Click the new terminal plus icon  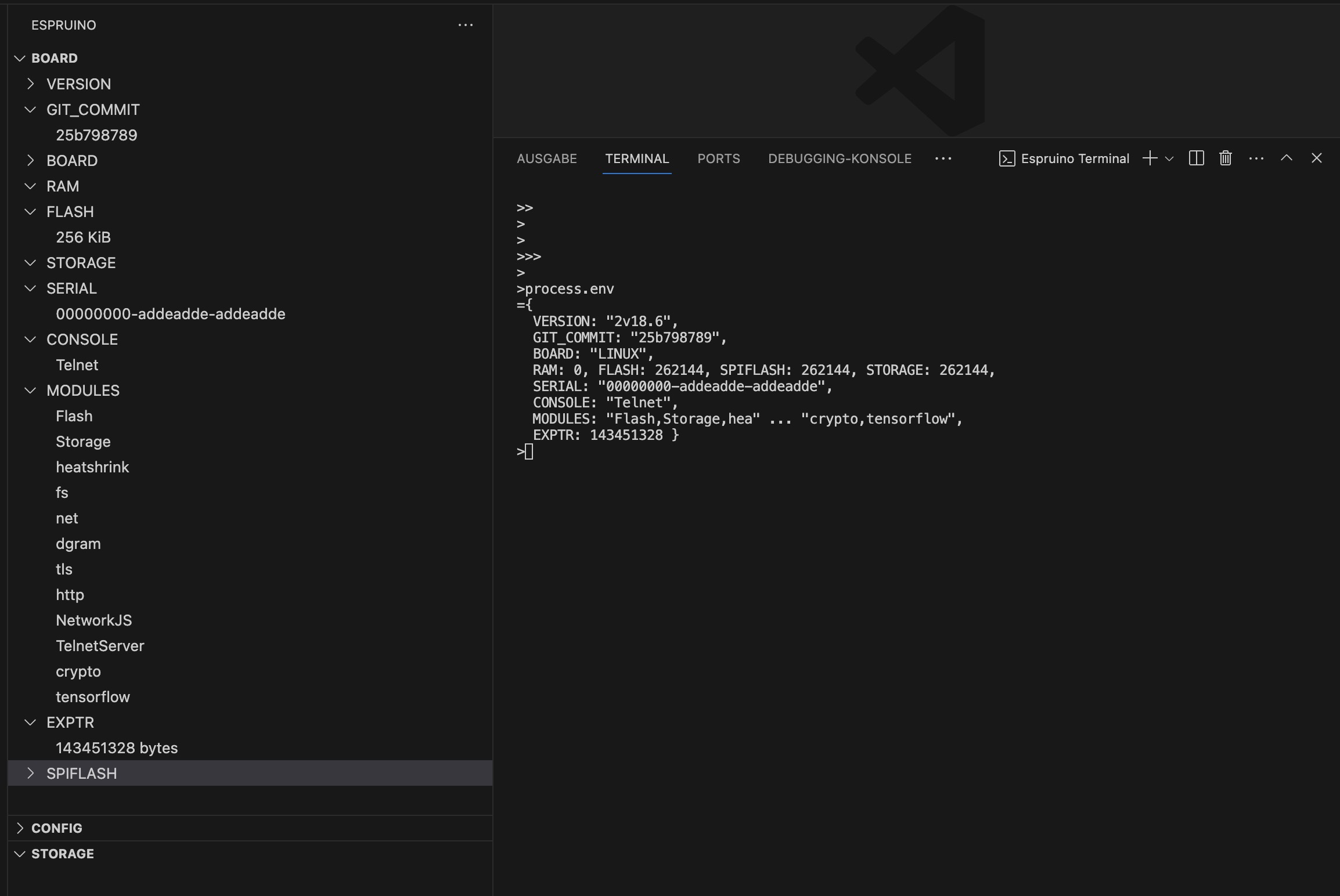pos(1150,158)
